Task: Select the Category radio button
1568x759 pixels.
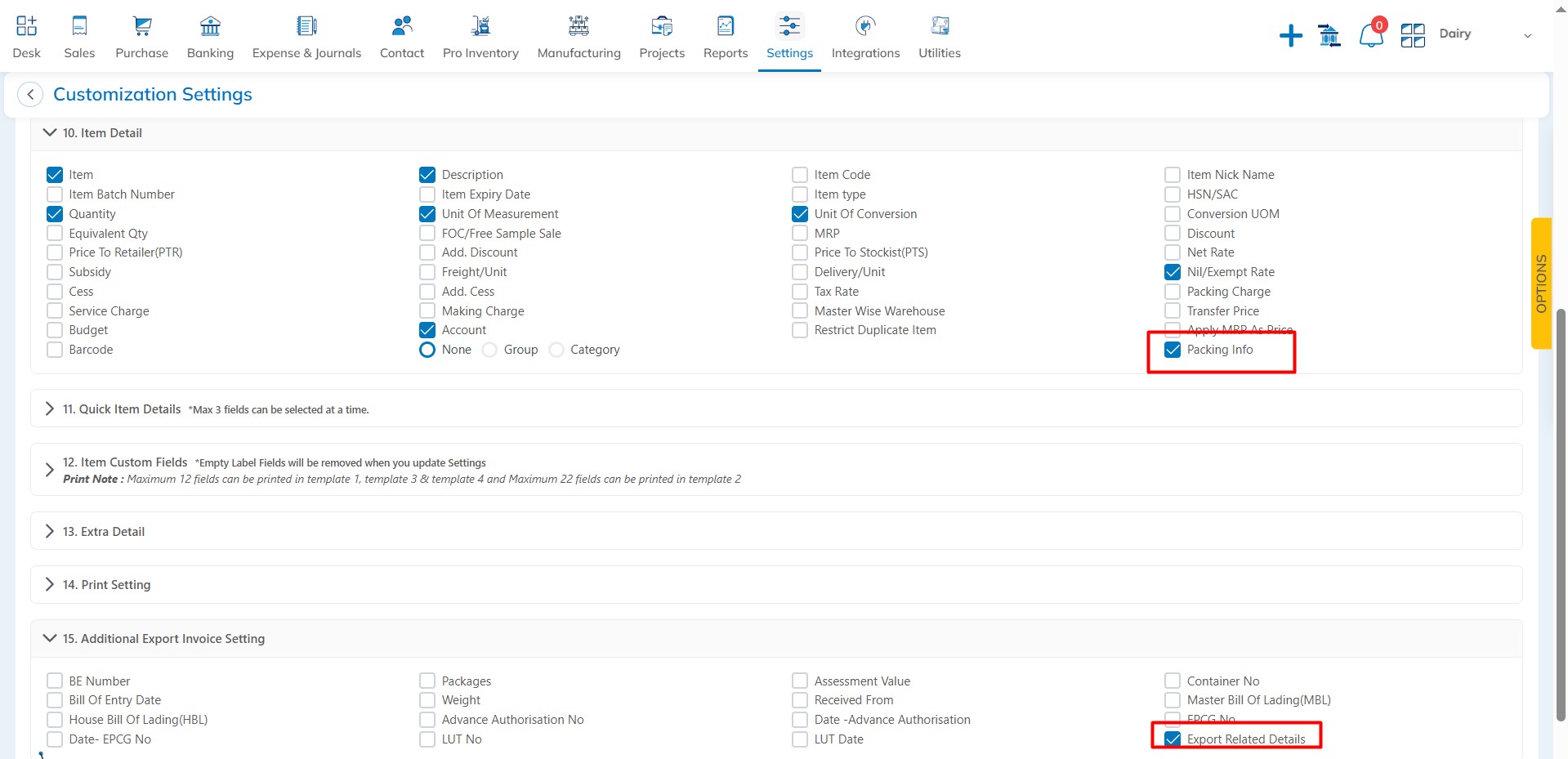Action: click(x=556, y=350)
